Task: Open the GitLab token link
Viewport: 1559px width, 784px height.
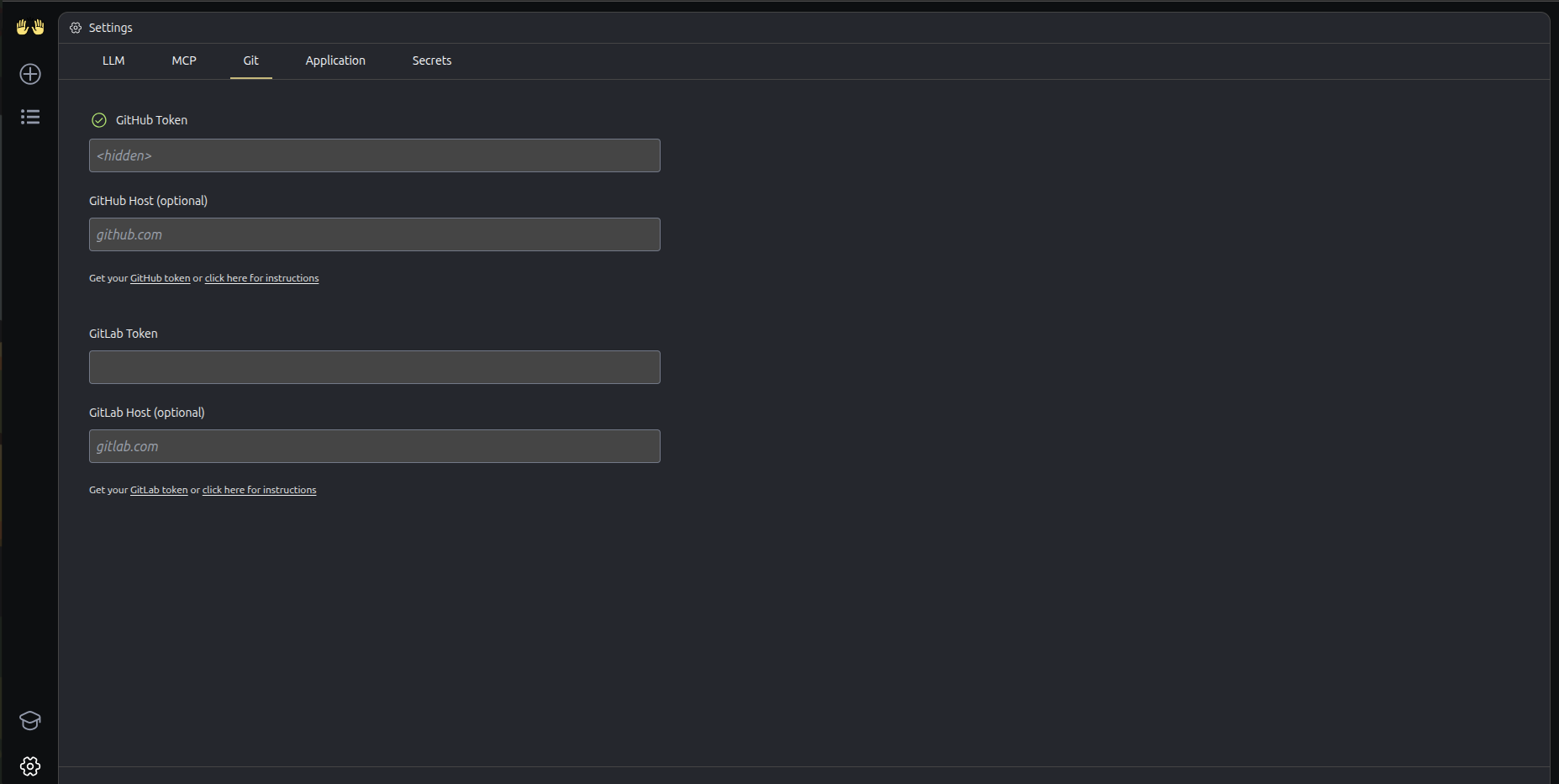Action: point(159,489)
